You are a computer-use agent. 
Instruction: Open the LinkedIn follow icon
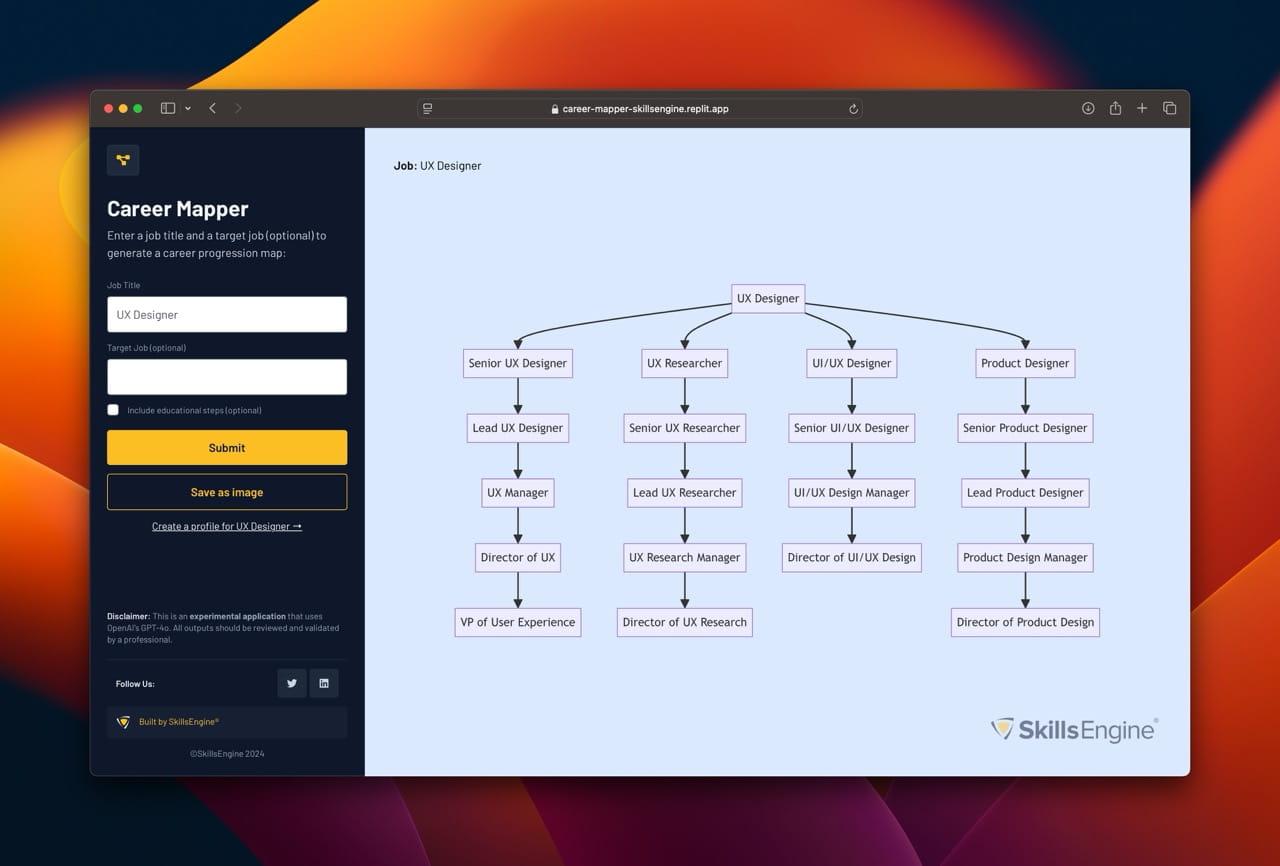324,683
